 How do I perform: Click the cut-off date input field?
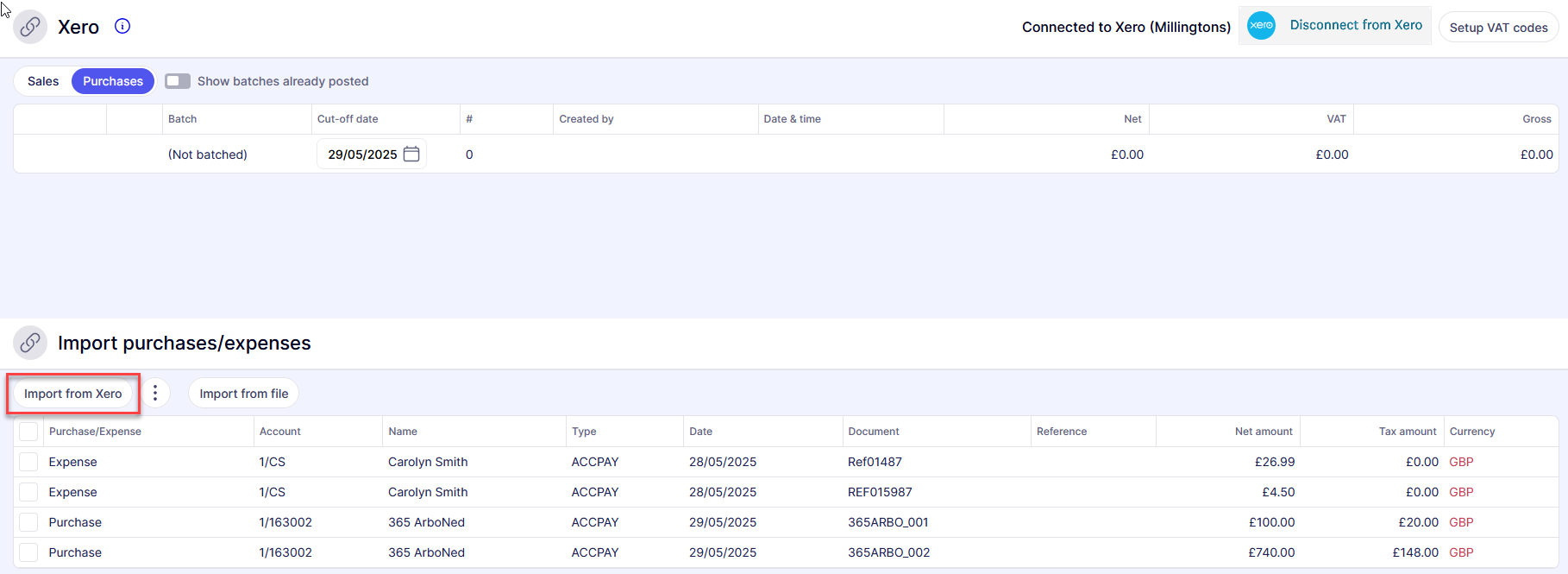(x=361, y=155)
